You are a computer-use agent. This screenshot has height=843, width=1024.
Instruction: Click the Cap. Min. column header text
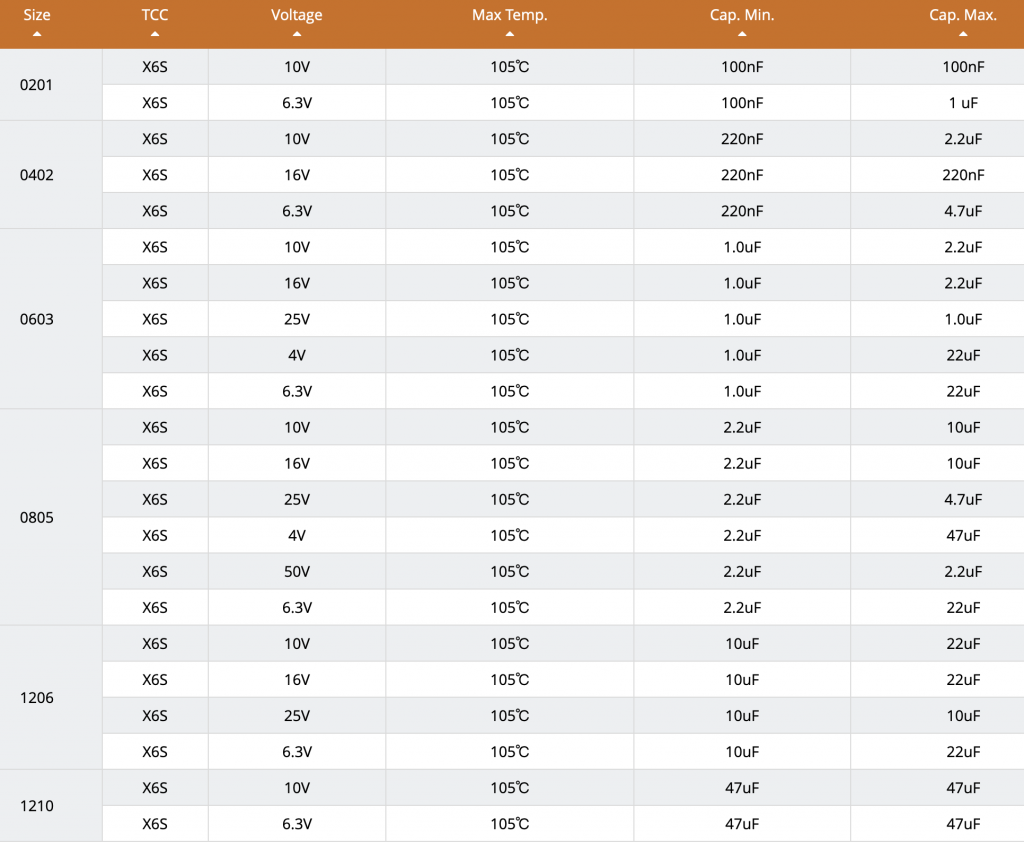(742, 15)
